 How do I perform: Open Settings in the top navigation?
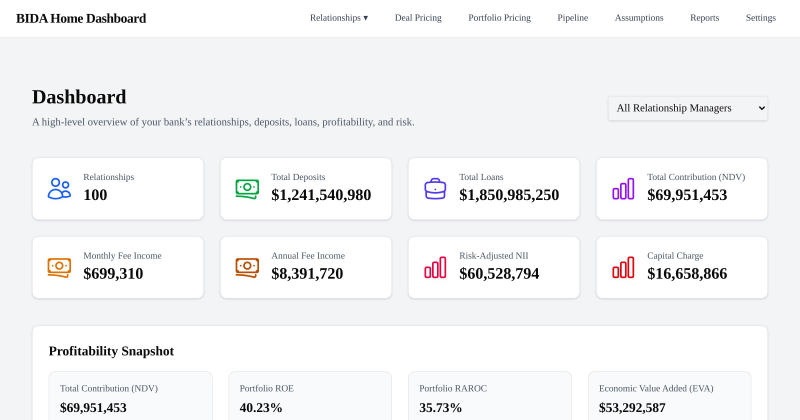tap(761, 18)
